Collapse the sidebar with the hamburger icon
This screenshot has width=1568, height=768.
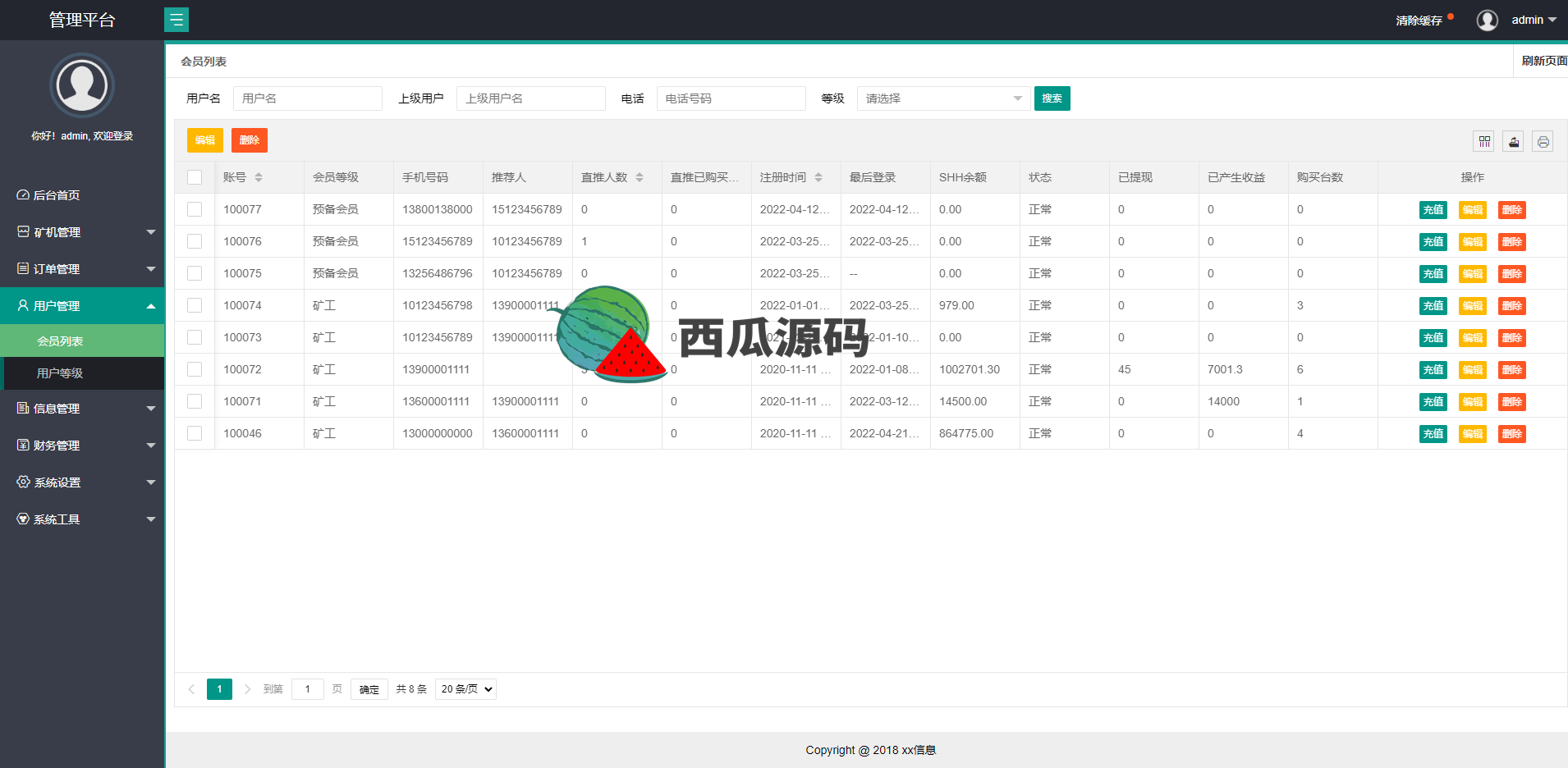[177, 20]
